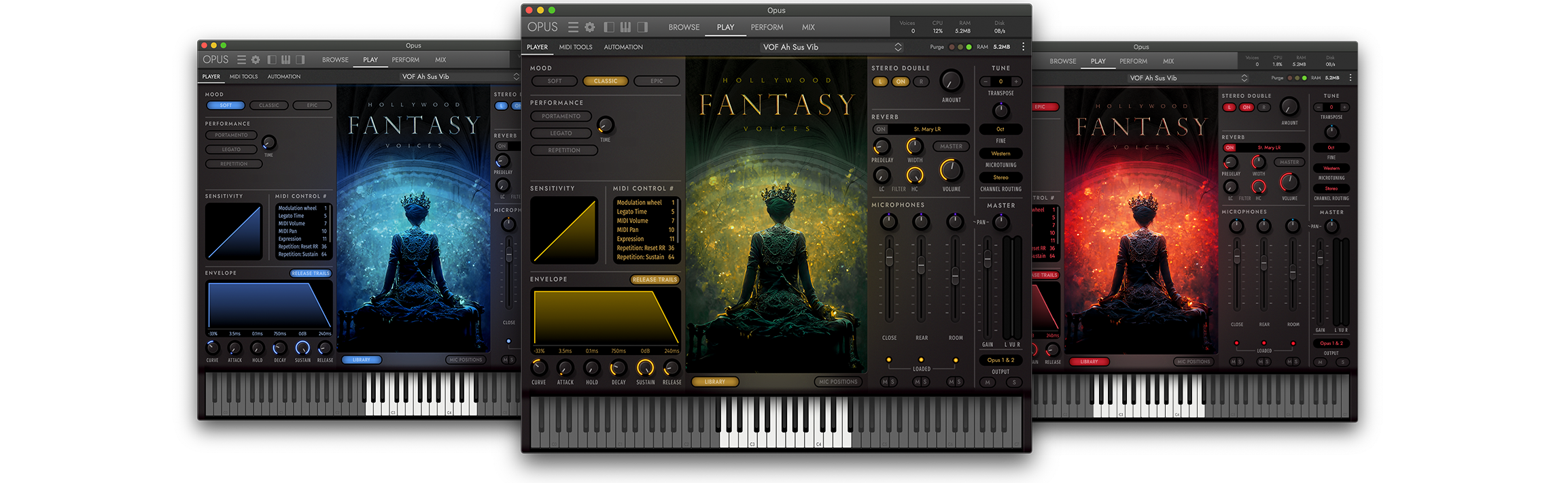The width and height of the screenshot is (1568, 483).
Task: Open St. Mary LR reverb preset in center window
Action: click(927, 129)
